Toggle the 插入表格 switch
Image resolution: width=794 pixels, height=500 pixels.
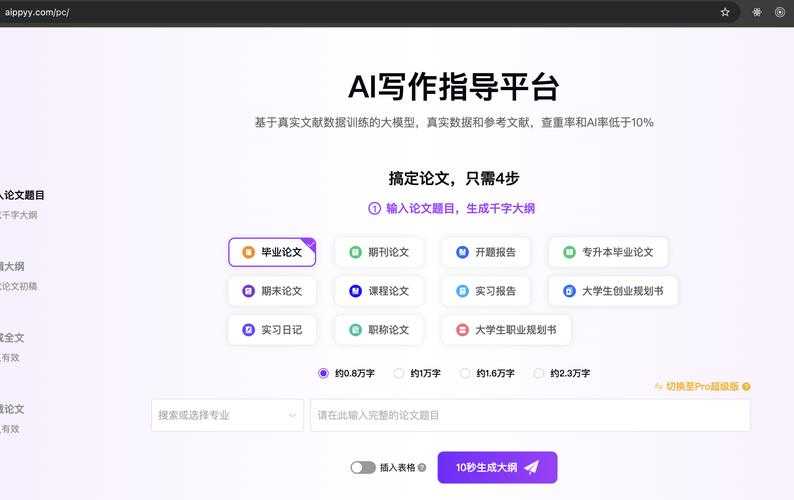coord(363,468)
